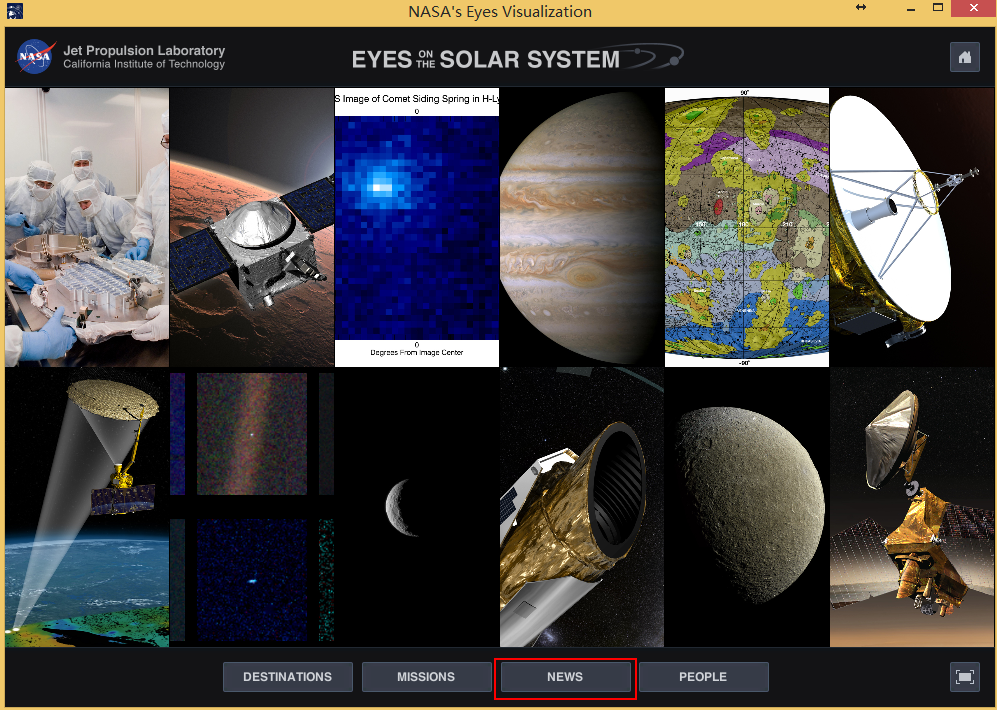Click the Eyes on the Solar System logo
The height and width of the screenshot is (710, 997).
pos(516,57)
